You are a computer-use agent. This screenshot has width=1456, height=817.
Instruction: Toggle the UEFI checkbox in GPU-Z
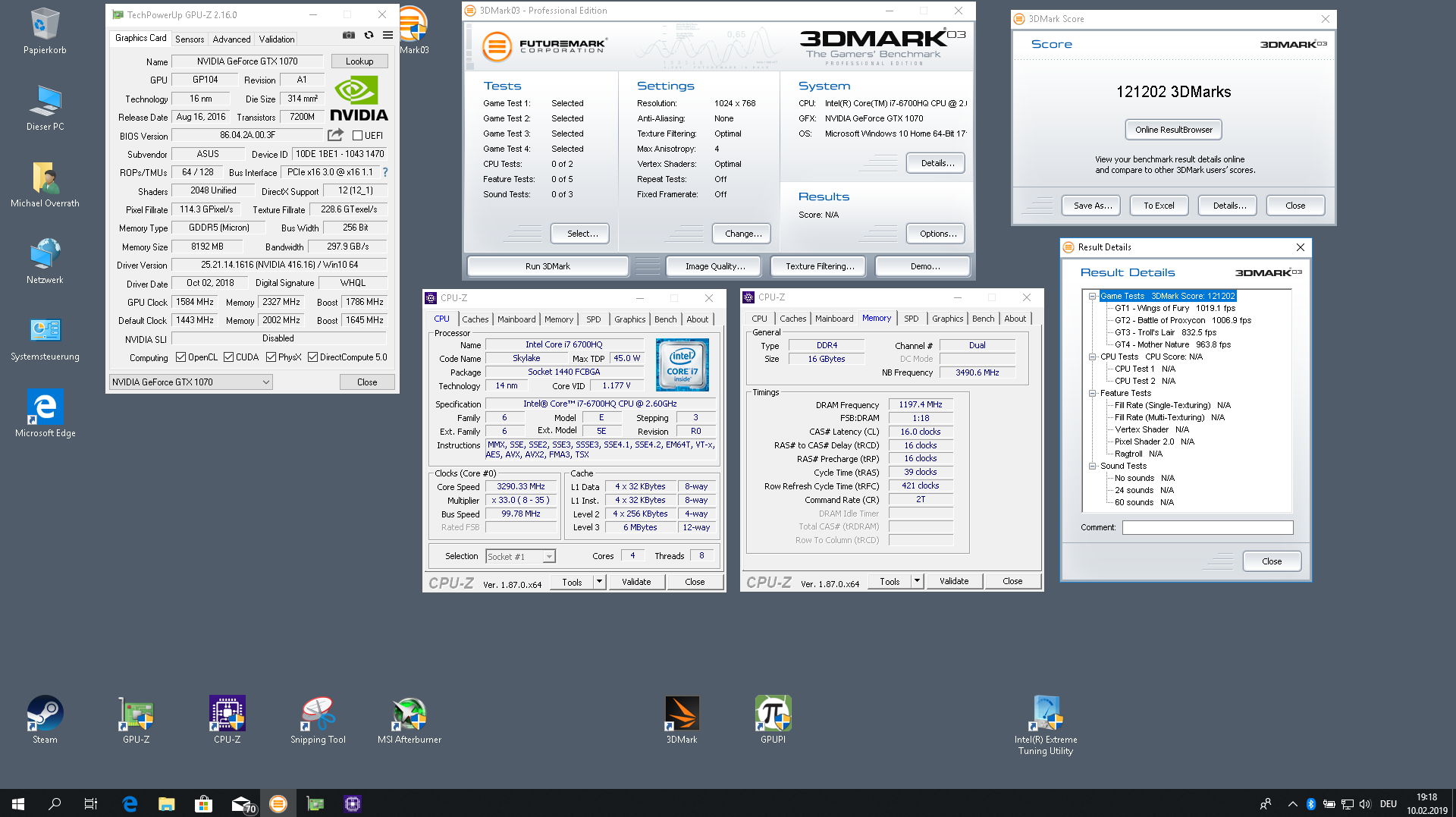click(x=358, y=136)
